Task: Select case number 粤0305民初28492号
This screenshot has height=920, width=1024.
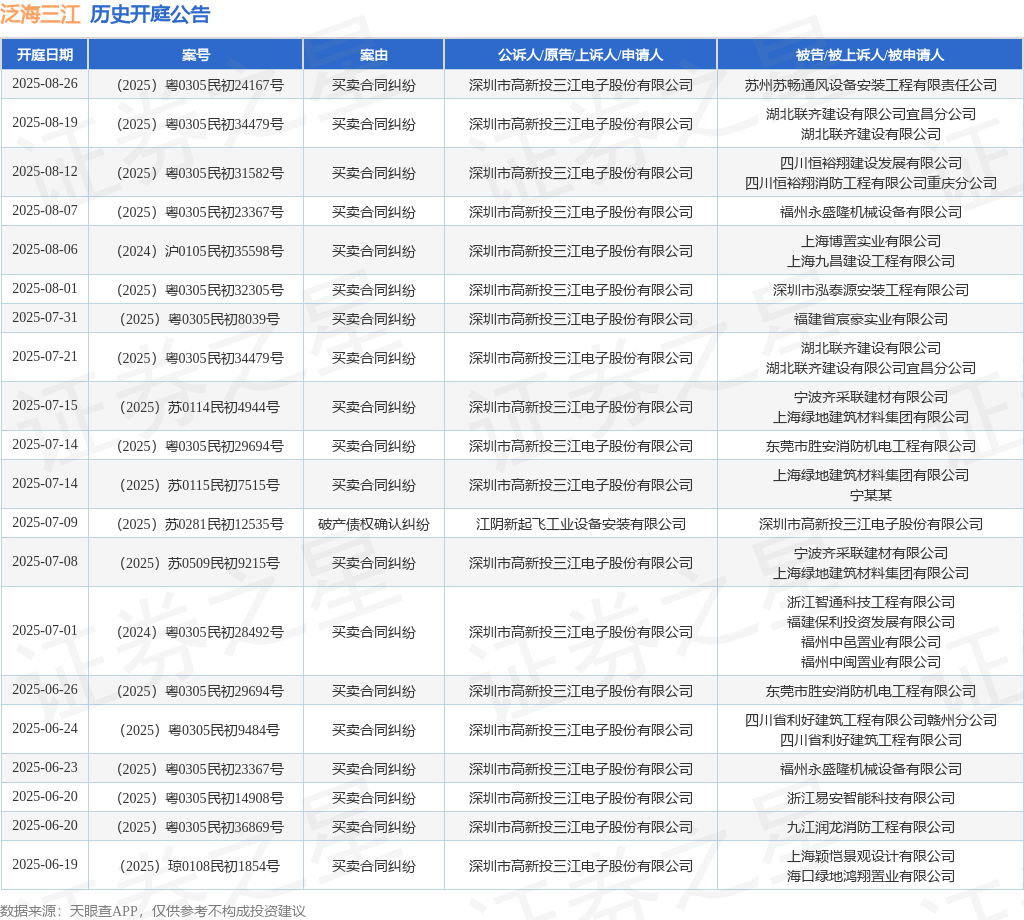Action: pyautogui.click(x=224, y=632)
